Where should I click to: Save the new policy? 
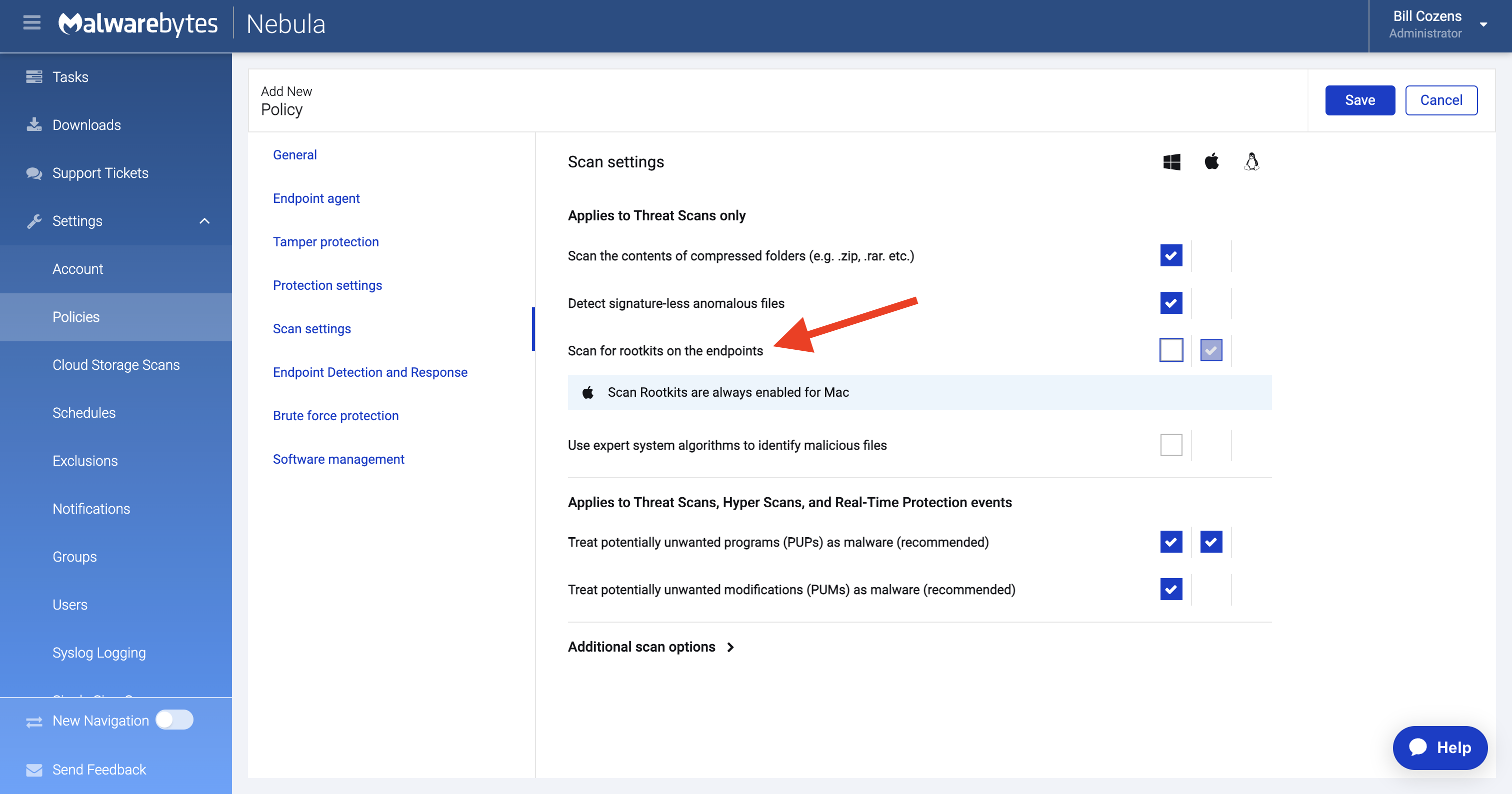click(1359, 100)
